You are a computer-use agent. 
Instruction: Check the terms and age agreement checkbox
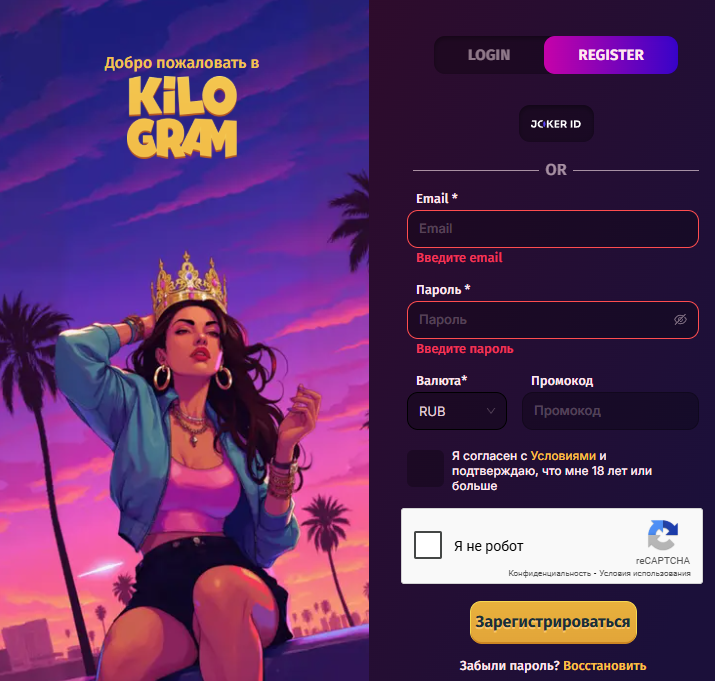click(425, 468)
